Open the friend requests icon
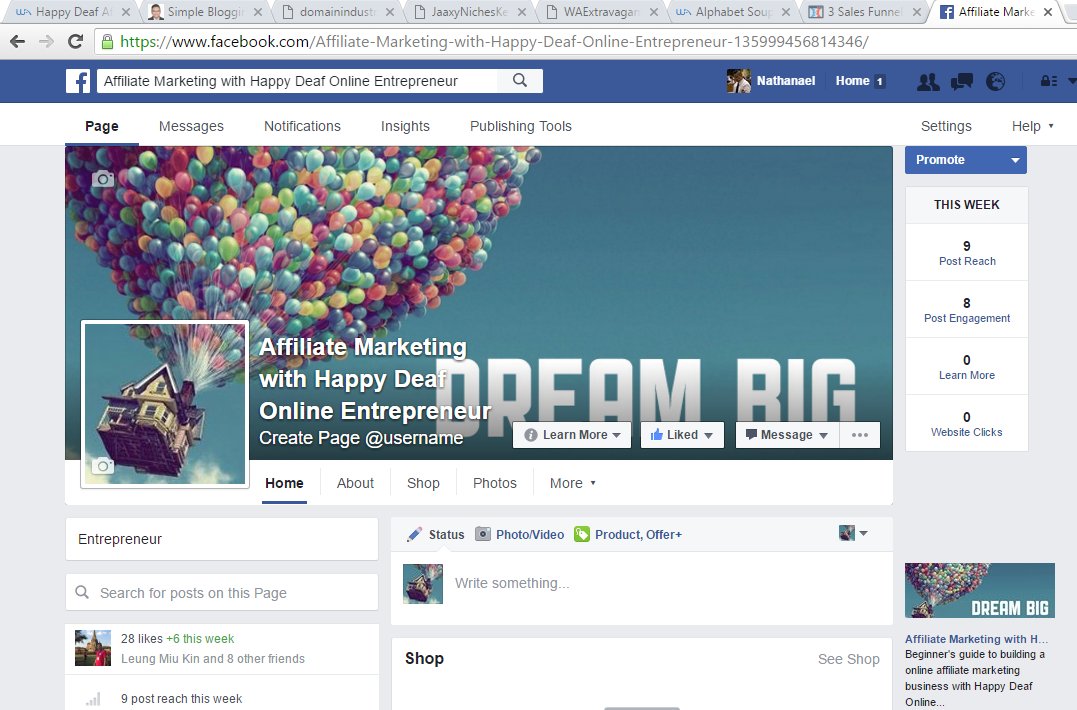The image size is (1077, 710). click(928, 82)
